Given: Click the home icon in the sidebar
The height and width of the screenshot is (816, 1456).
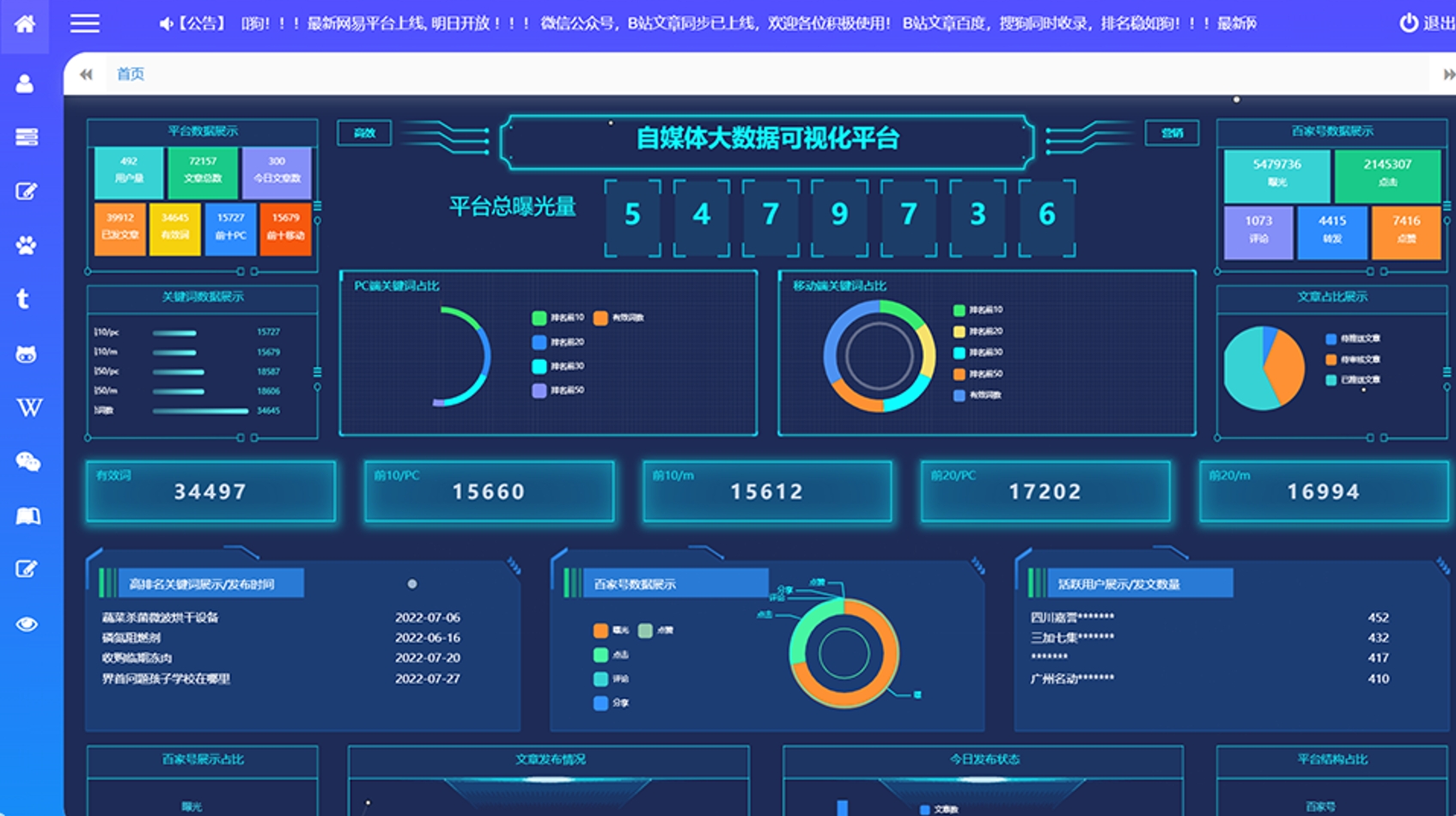Looking at the screenshot, I should click(25, 23).
